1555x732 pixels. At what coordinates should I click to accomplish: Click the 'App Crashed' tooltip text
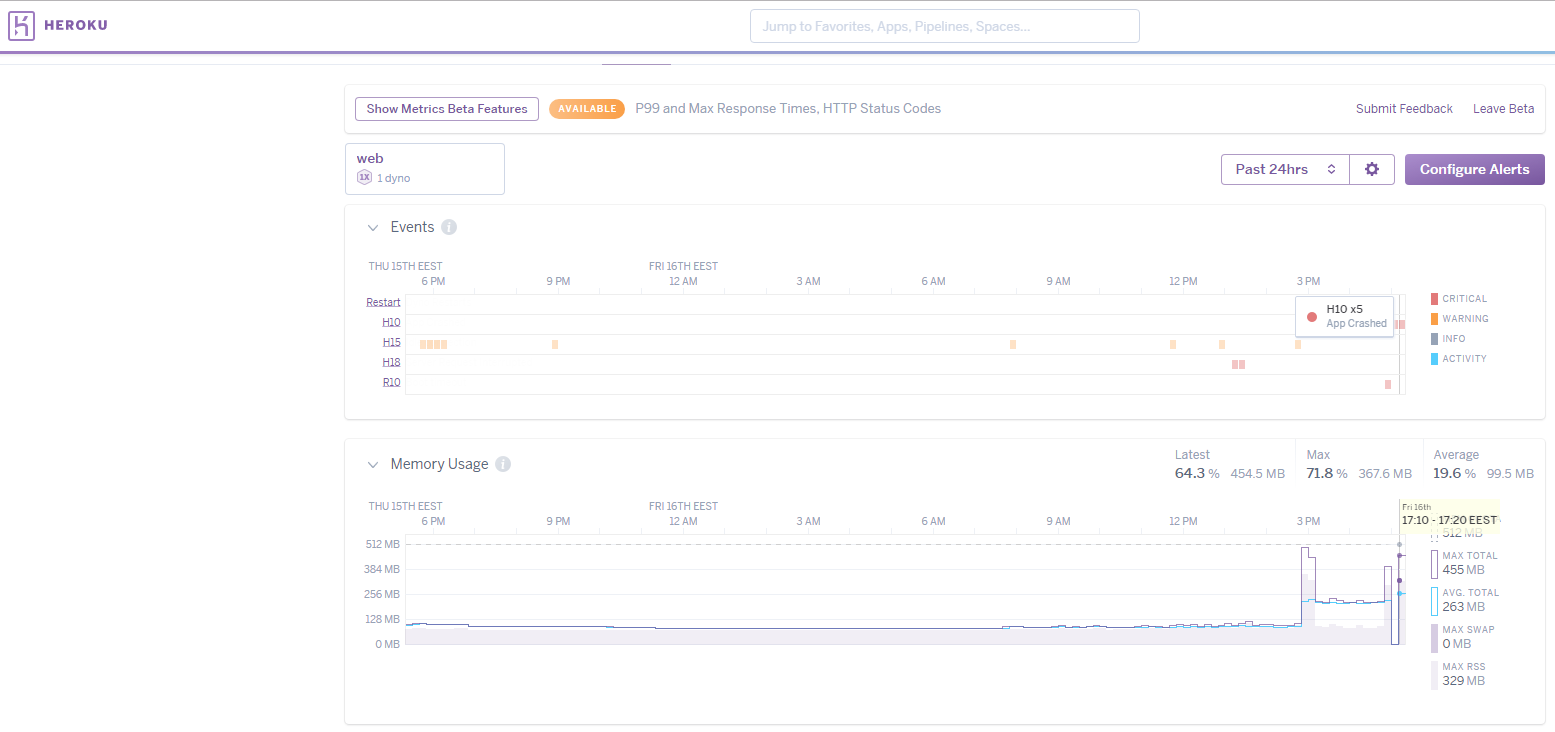1356,323
